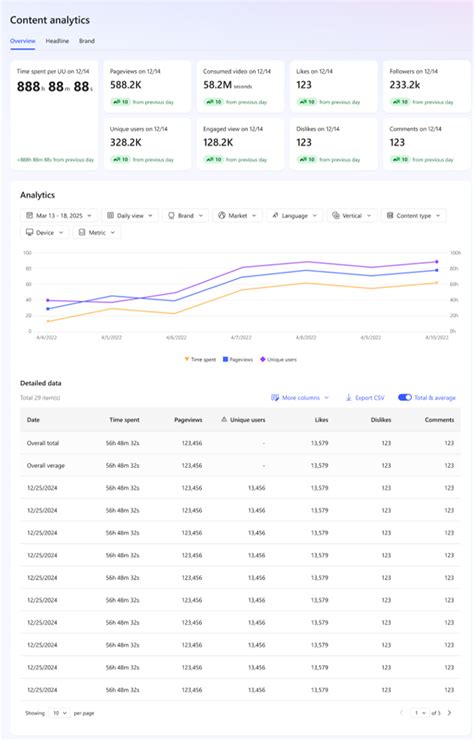This screenshot has height=741, width=474.
Task: Click the grid icon next to Daily view
Action: 110,215
